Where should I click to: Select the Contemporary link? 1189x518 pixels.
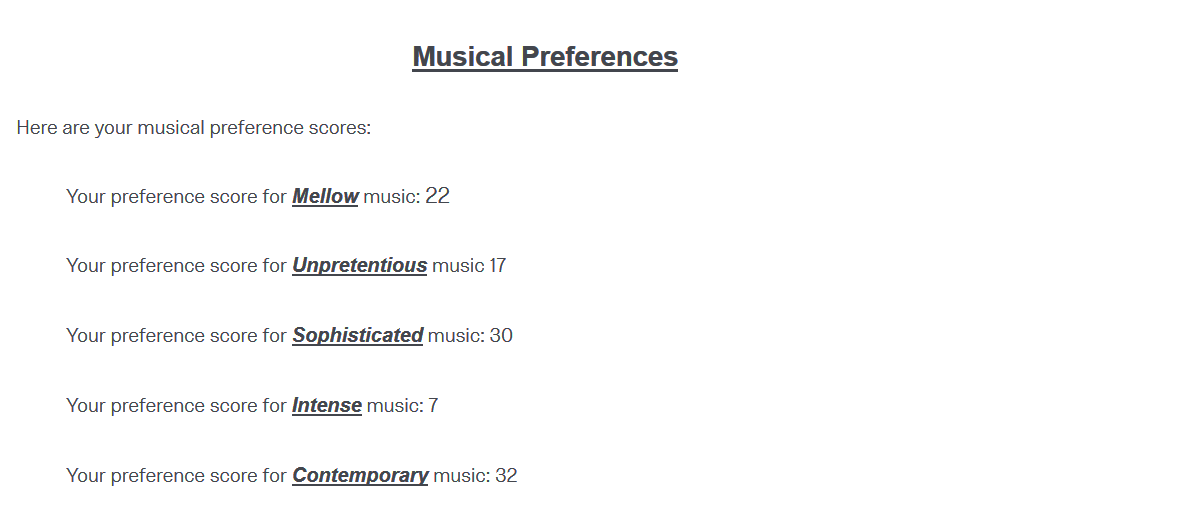(360, 476)
